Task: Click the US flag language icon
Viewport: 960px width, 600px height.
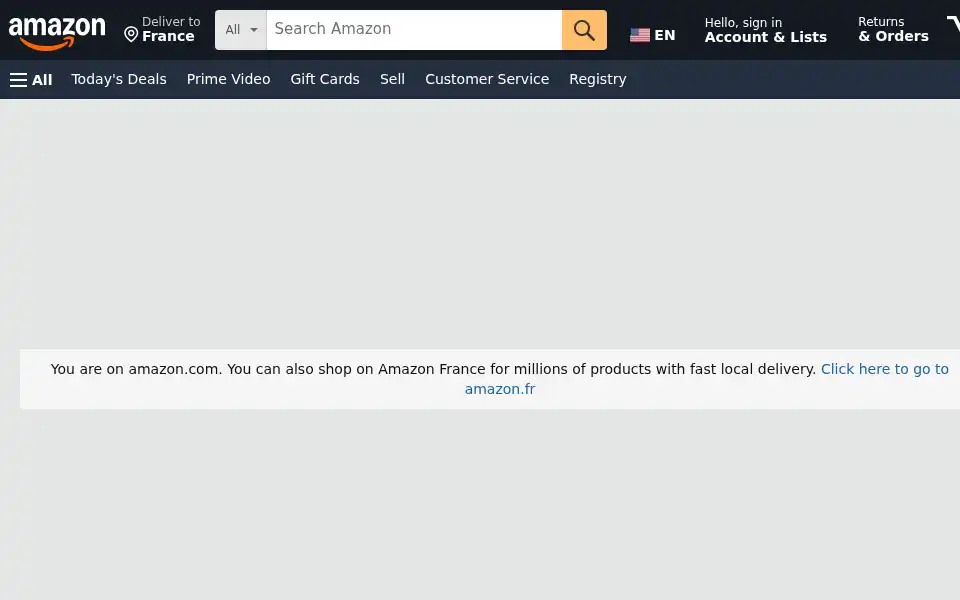Action: (x=640, y=36)
